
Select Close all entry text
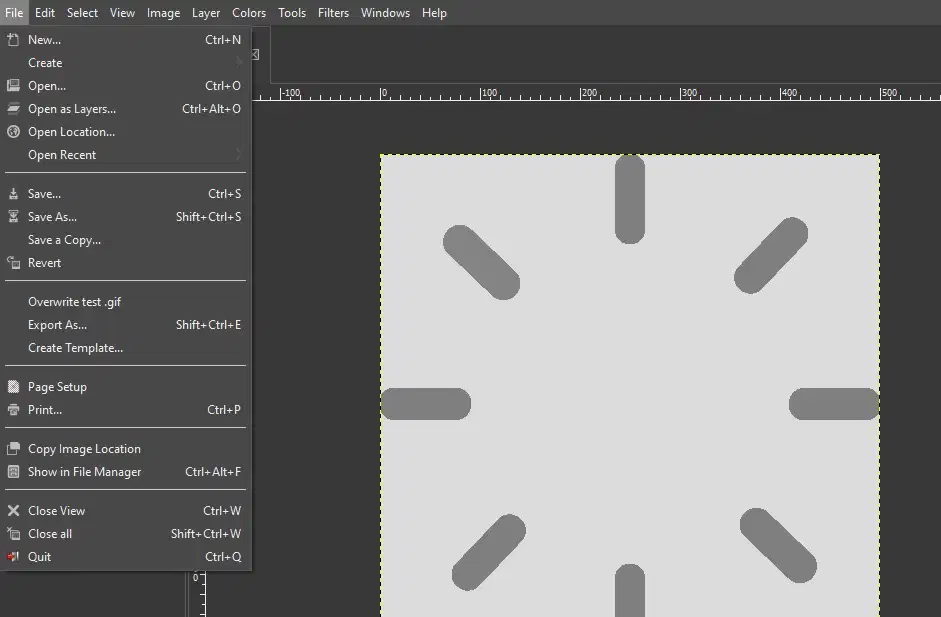pos(50,534)
